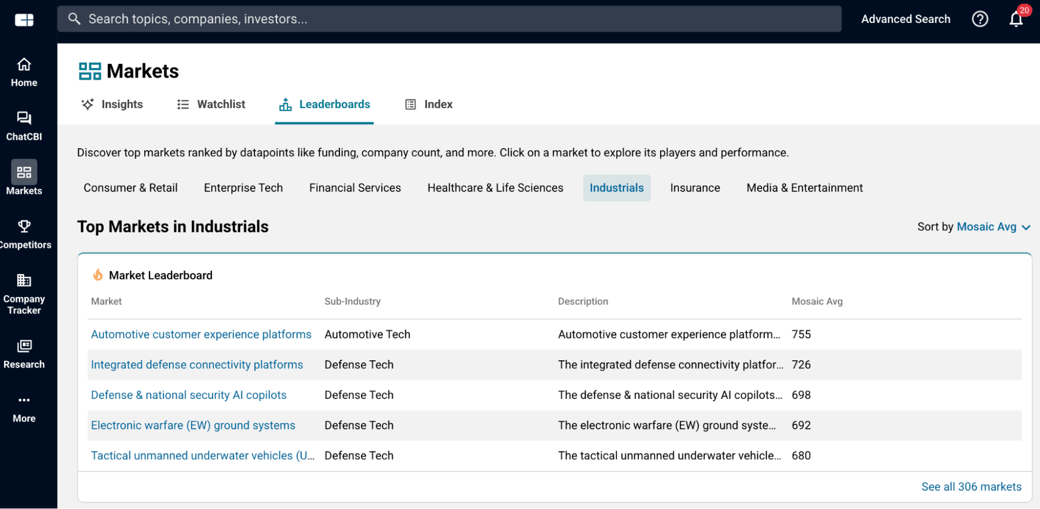Open Integrated defense connectivity platforms market

tap(197, 365)
